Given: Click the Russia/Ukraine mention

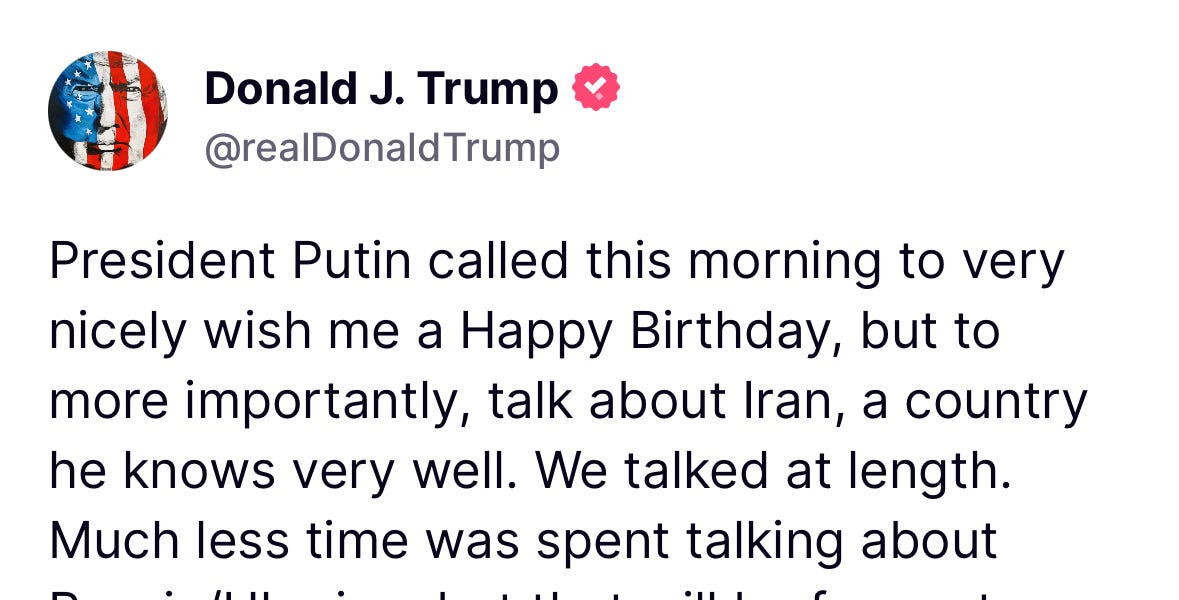Looking at the screenshot, I should (190, 590).
